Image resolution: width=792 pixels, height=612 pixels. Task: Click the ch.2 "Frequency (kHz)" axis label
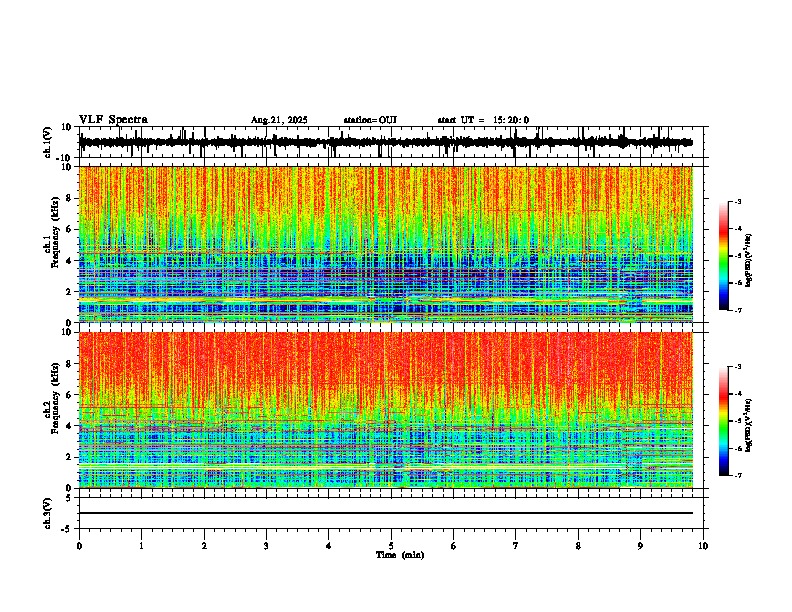[55, 397]
